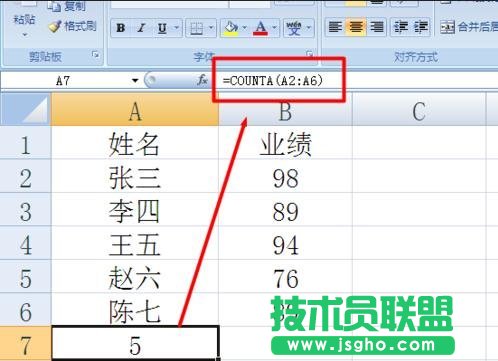The width and height of the screenshot is (498, 361).
Task: Click the Paste button label
Action: (24, 19)
